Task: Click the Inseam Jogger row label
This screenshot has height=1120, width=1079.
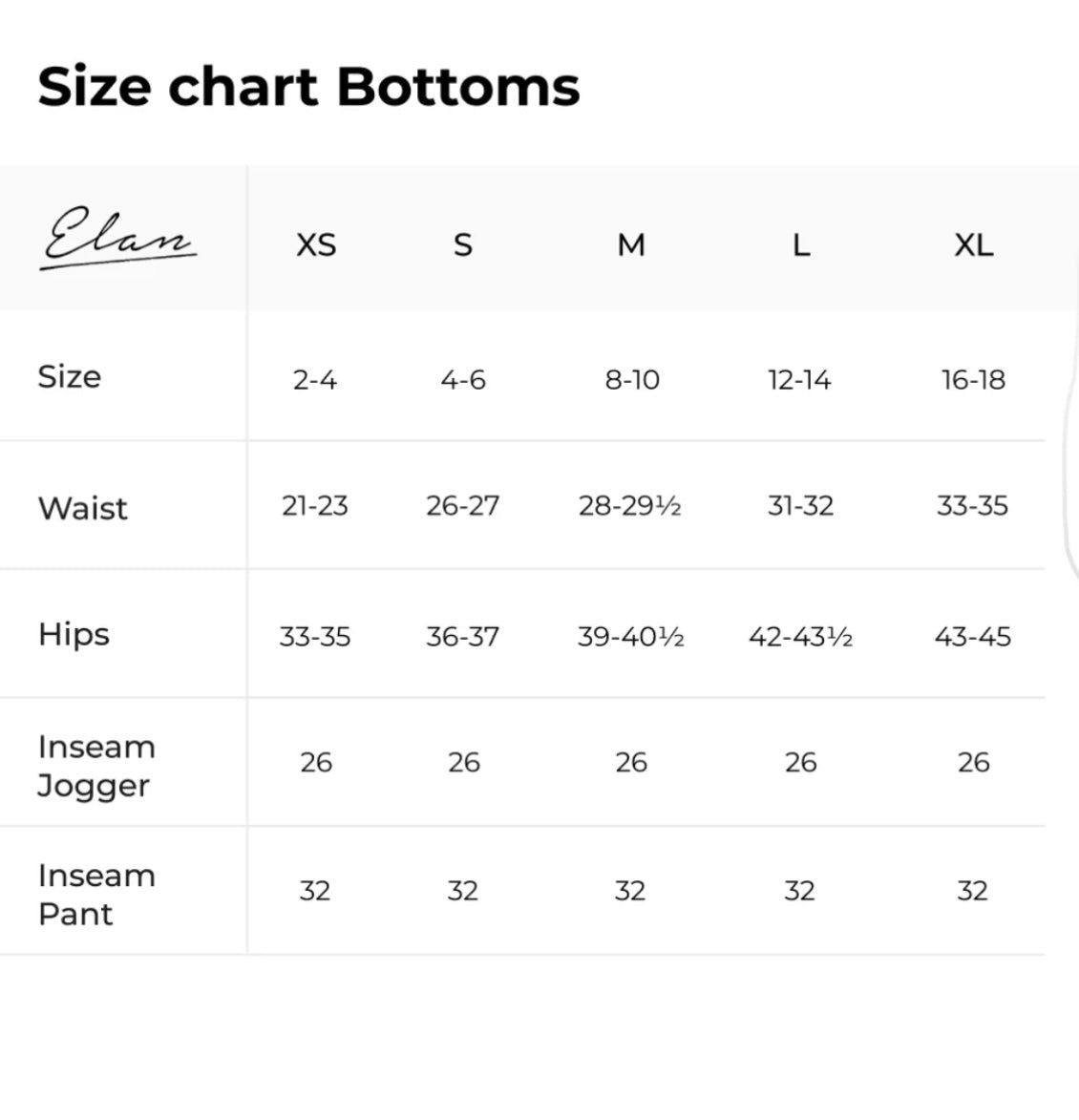Action: (95, 766)
